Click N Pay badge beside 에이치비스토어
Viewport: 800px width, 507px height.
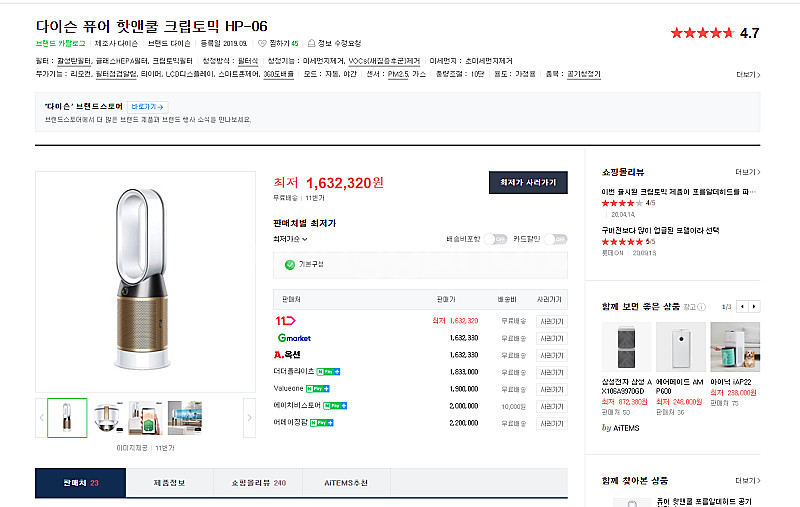point(335,406)
